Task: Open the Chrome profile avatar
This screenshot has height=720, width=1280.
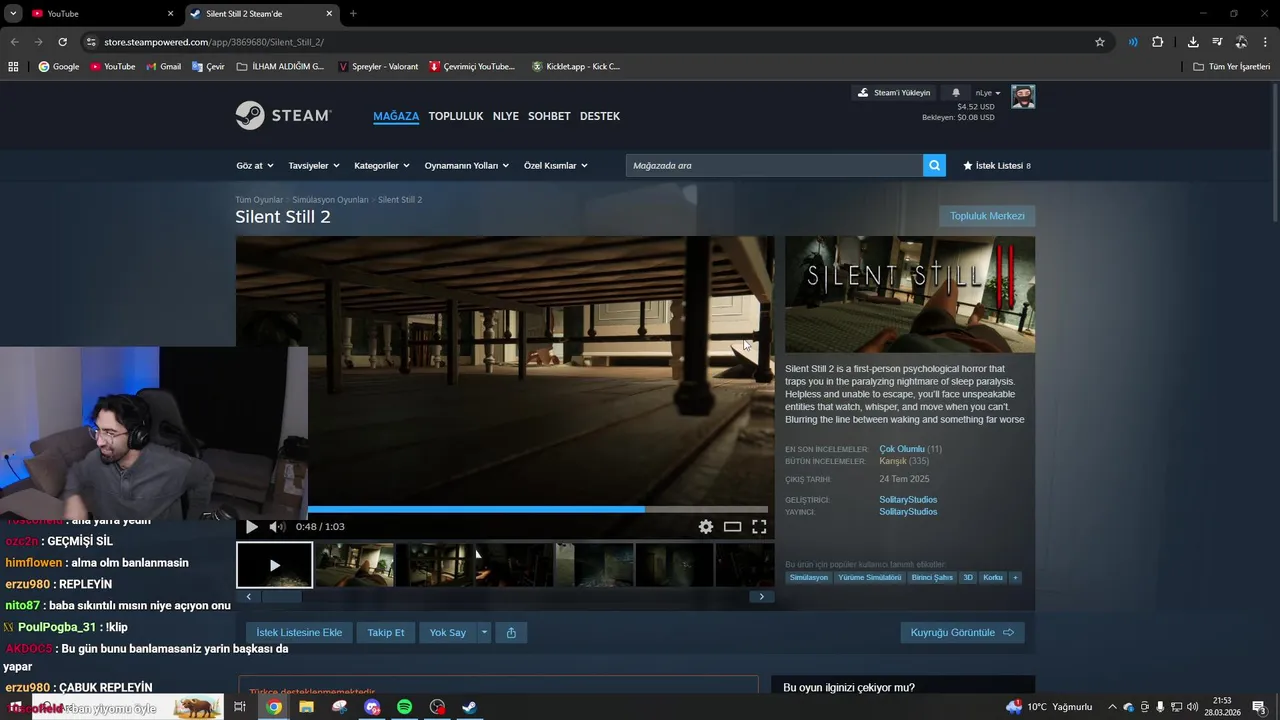Action: [x=1241, y=42]
